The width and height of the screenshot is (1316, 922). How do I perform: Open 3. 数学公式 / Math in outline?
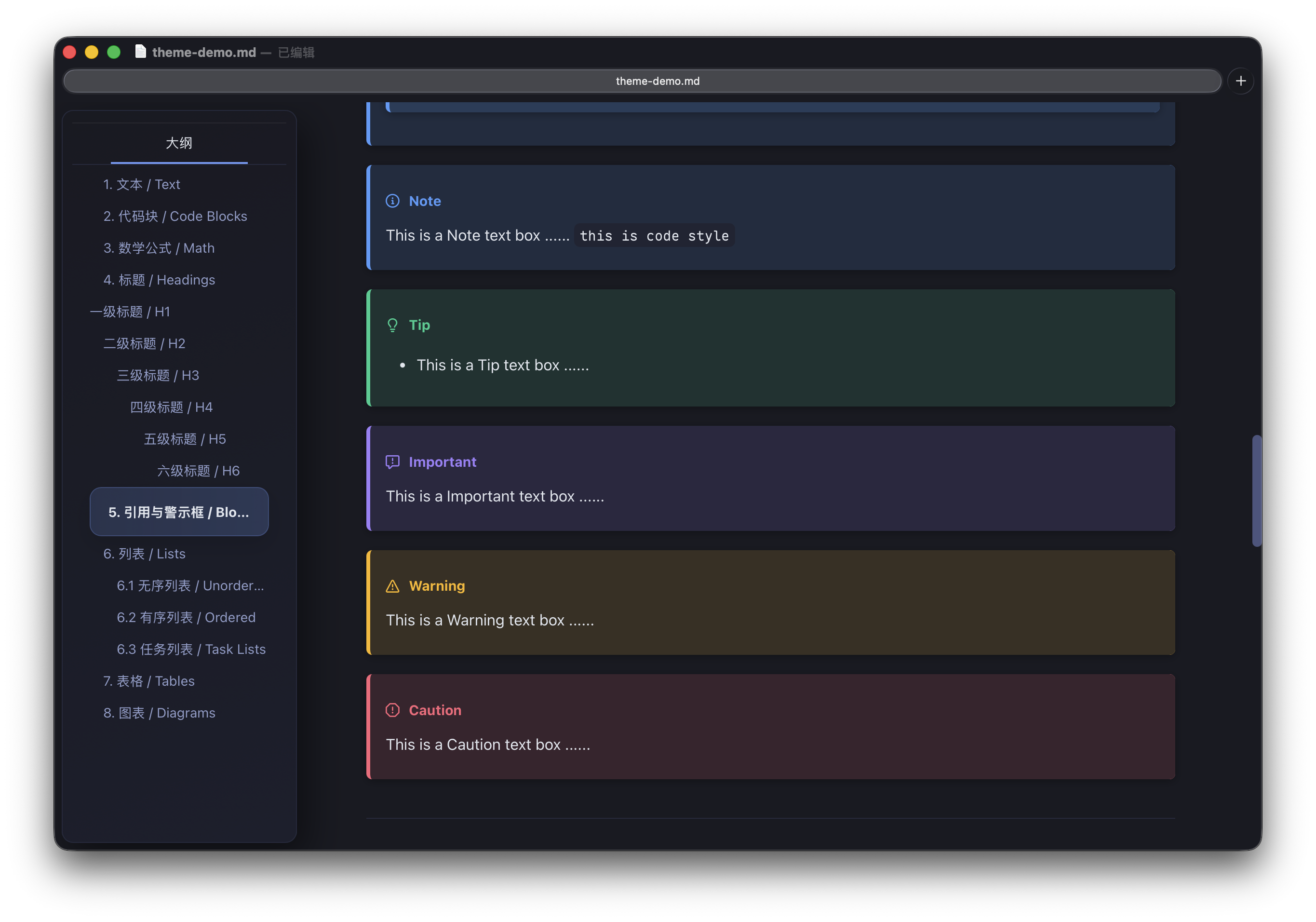point(159,248)
